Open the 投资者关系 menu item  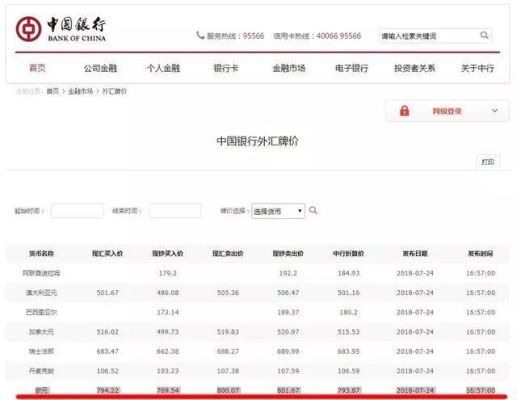pos(415,68)
